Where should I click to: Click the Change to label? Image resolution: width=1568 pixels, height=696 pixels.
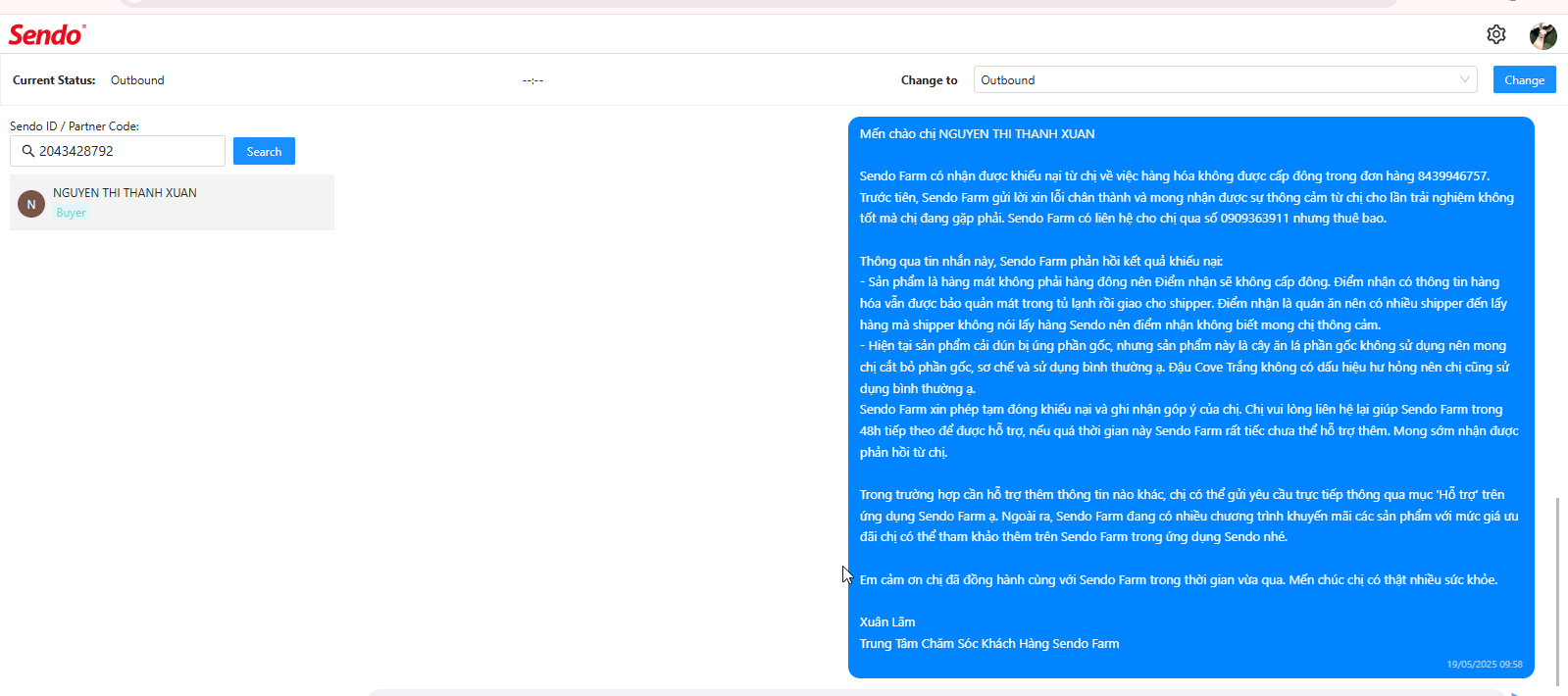929,80
